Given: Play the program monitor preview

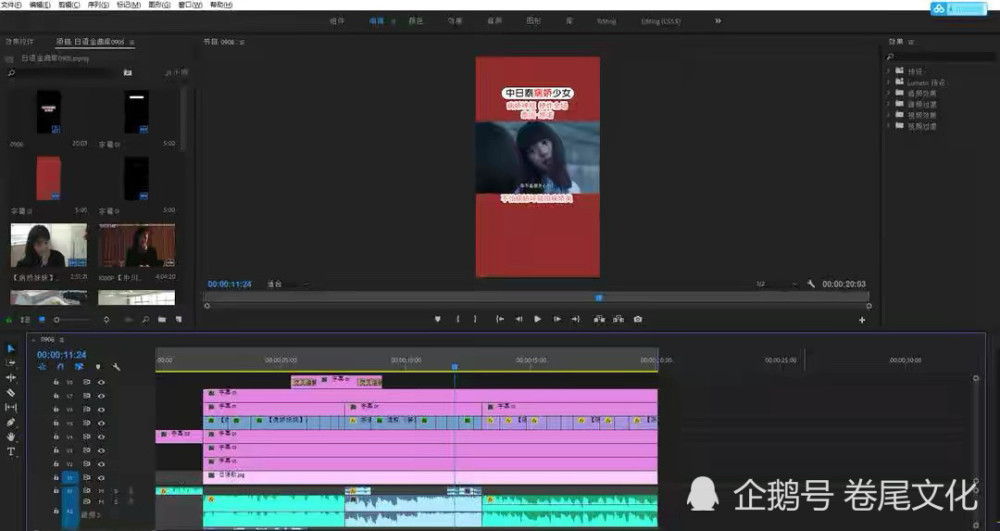Looking at the screenshot, I should pyautogui.click(x=538, y=319).
